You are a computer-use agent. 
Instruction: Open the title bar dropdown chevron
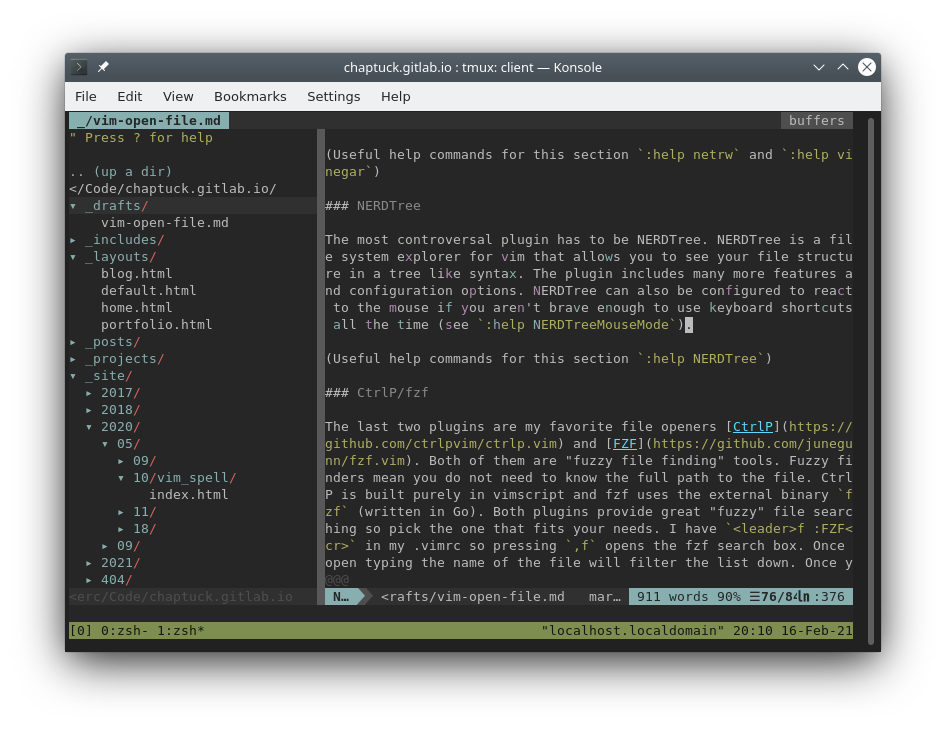[819, 67]
